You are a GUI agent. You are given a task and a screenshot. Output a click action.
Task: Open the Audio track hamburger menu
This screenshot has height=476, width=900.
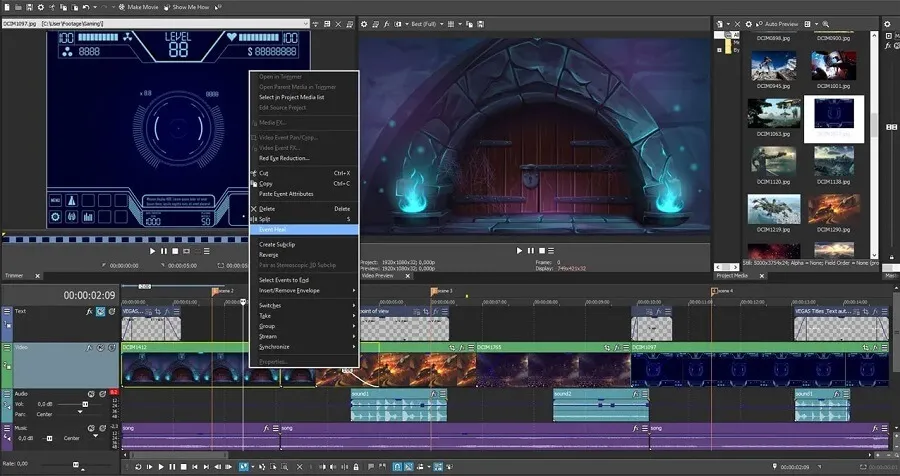(x=7, y=394)
